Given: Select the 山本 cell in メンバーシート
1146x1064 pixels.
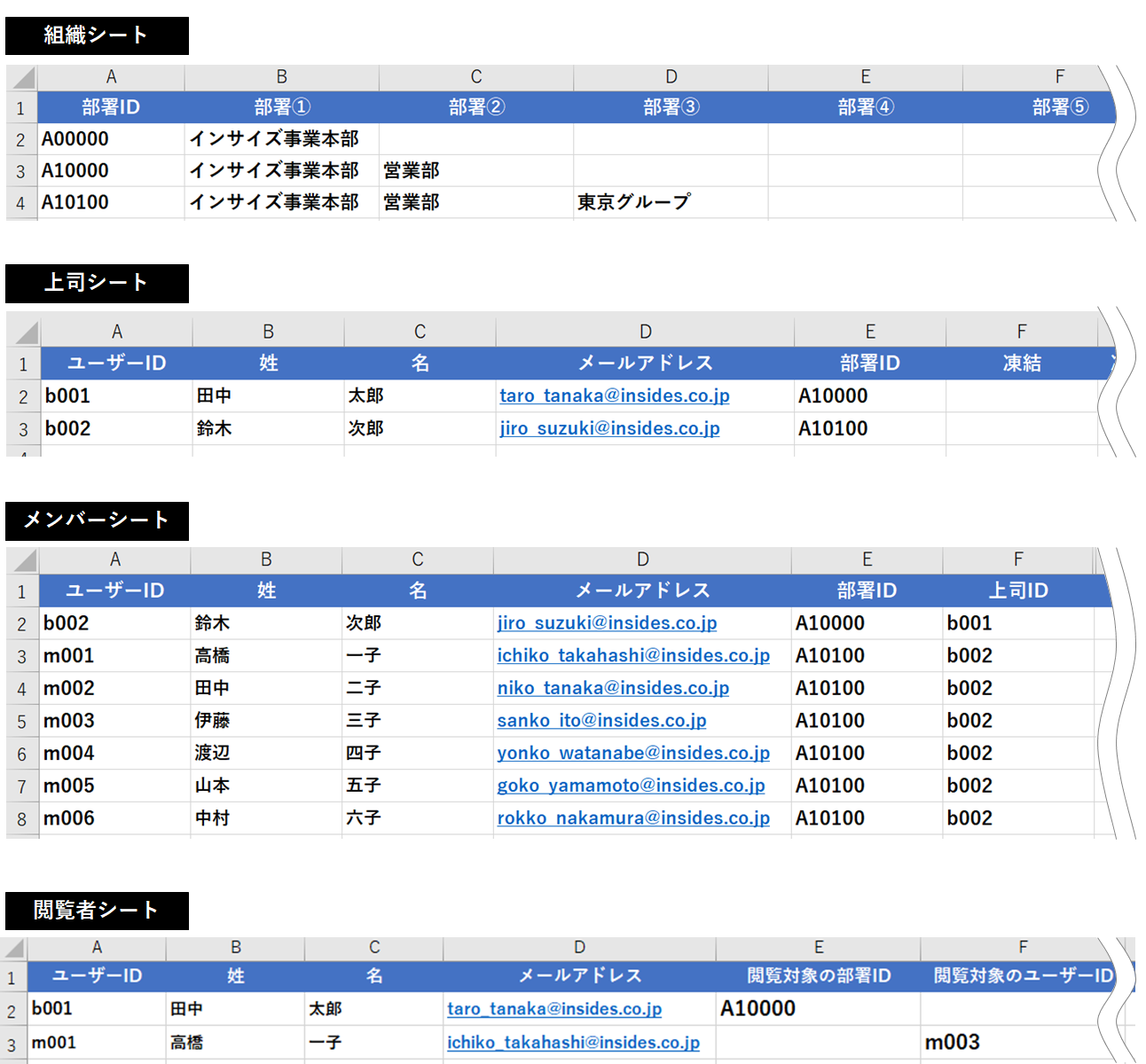Looking at the screenshot, I should point(266,786).
